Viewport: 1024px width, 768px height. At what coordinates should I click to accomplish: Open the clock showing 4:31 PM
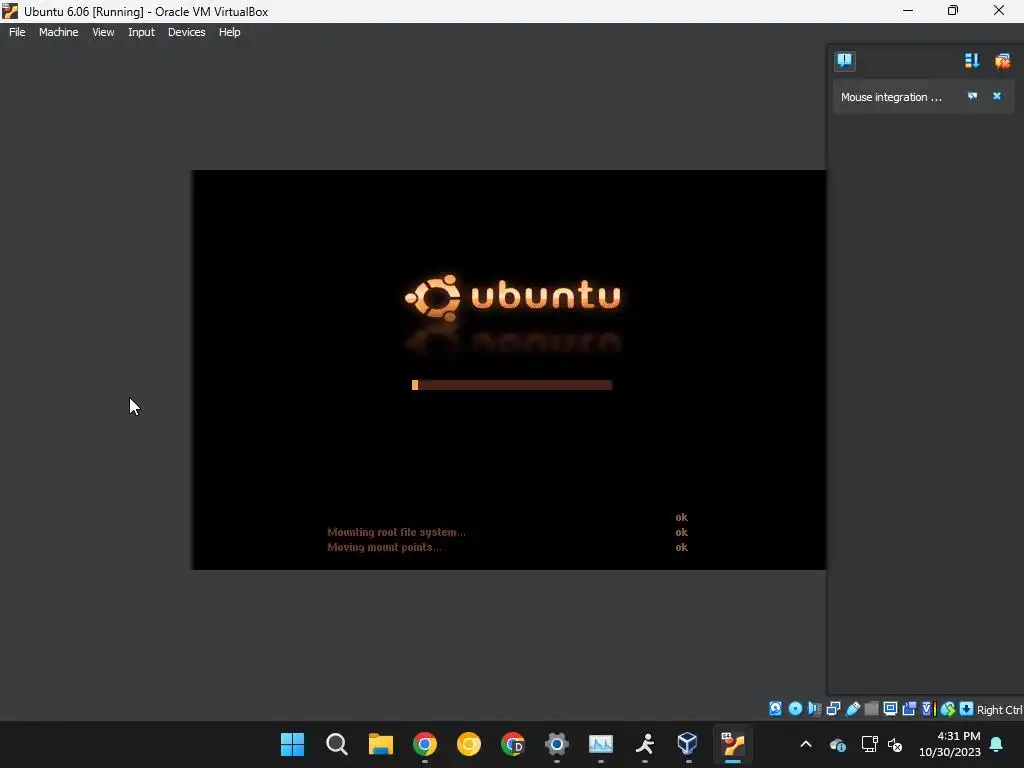(x=950, y=744)
